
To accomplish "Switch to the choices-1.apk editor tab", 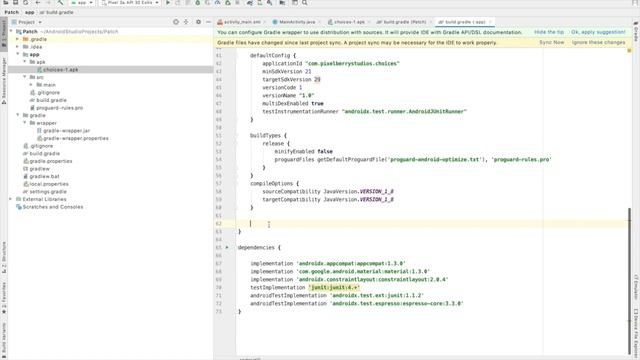I will [349, 22].
